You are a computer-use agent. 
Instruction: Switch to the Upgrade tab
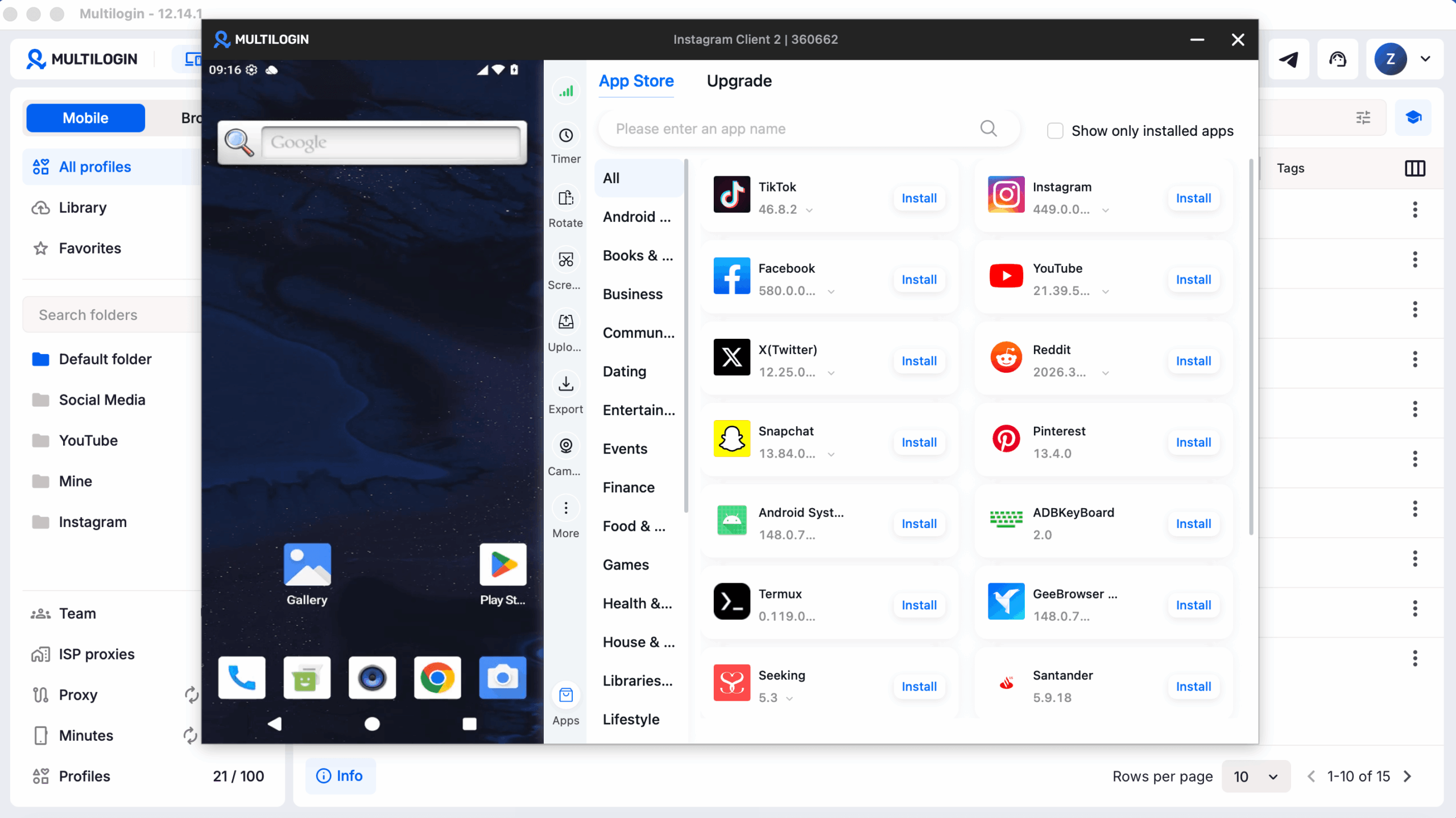739,81
